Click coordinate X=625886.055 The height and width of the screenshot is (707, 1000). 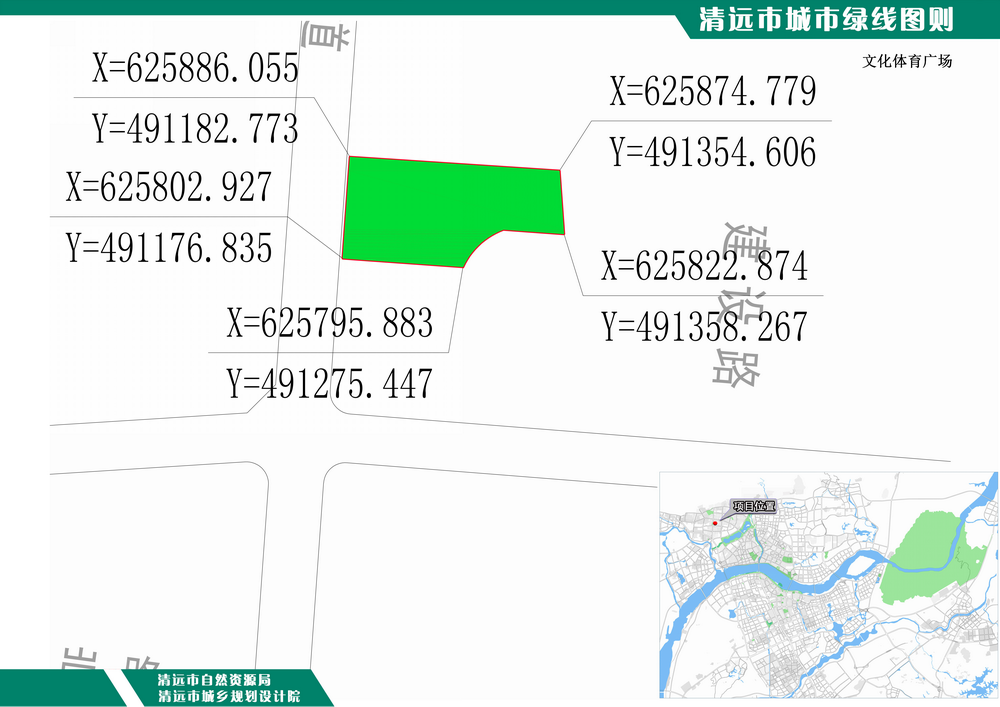coord(195,68)
